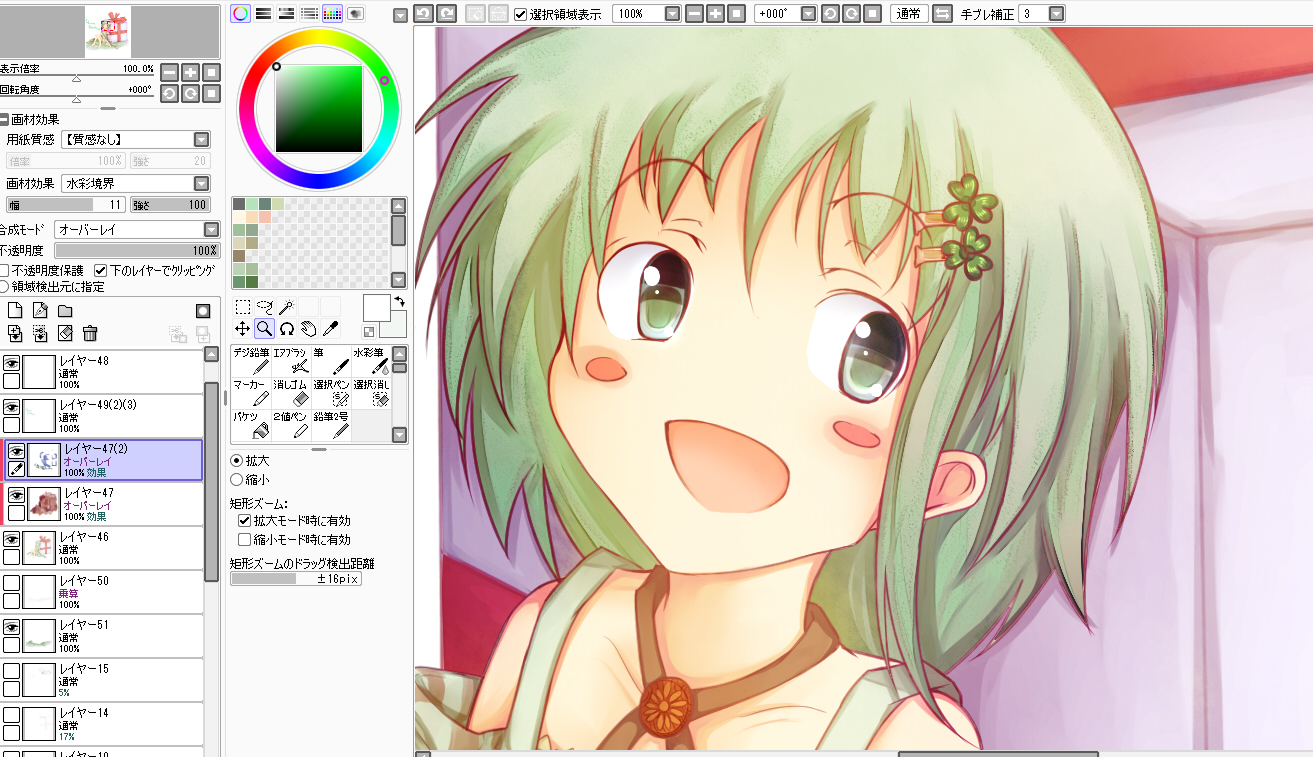
Task: Pick the eyedropper tool
Action: pyautogui.click(x=330, y=328)
